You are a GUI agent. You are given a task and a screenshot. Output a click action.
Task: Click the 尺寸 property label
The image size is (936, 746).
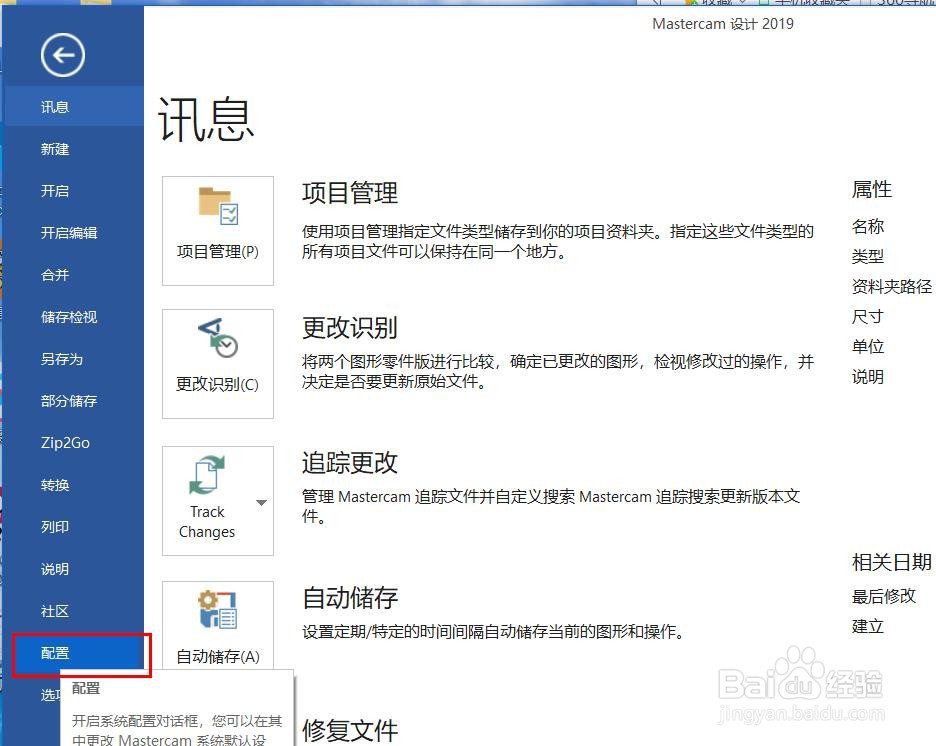click(868, 317)
